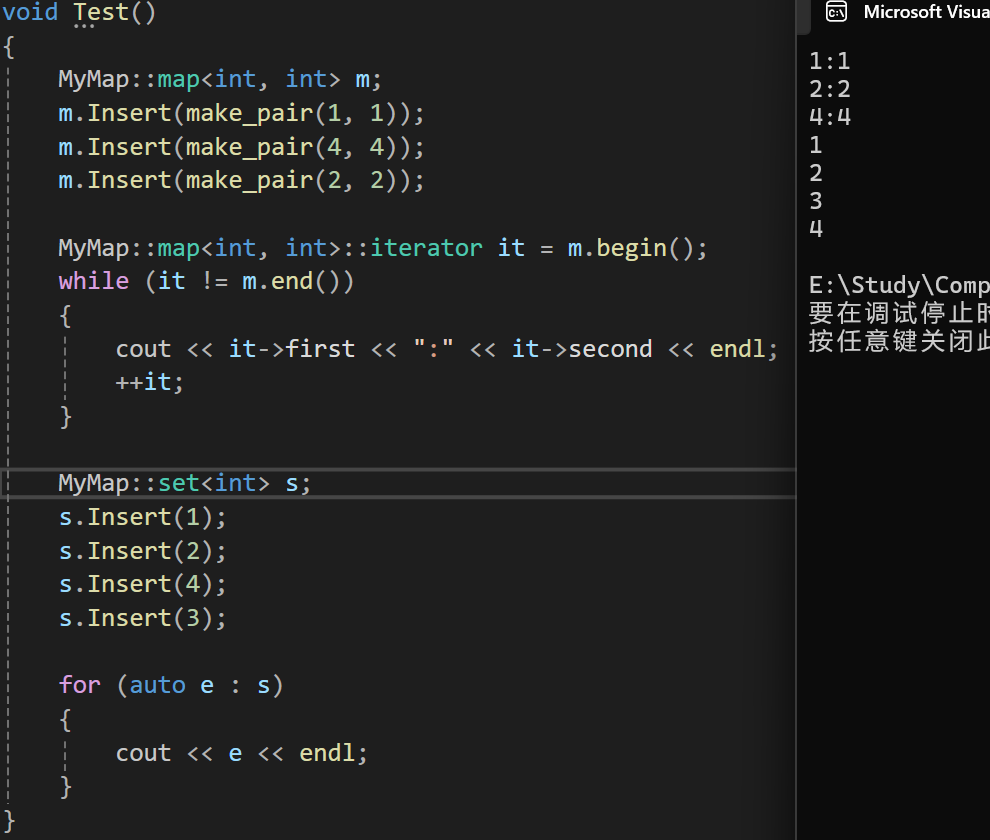This screenshot has width=990, height=840.
Task: Click the while keyword
Action: (93, 282)
